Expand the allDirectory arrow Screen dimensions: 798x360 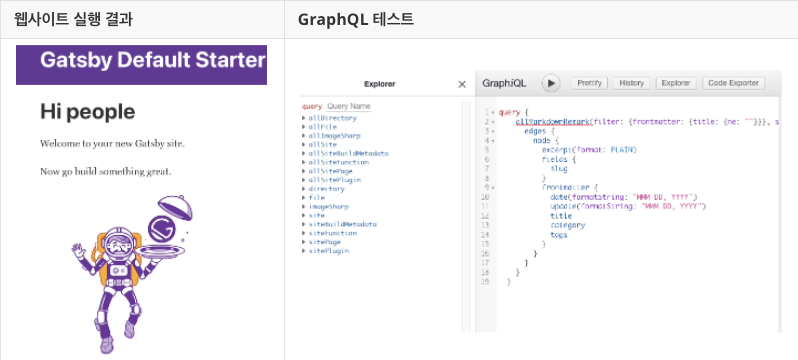pyautogui.click(x=304, y=118)
